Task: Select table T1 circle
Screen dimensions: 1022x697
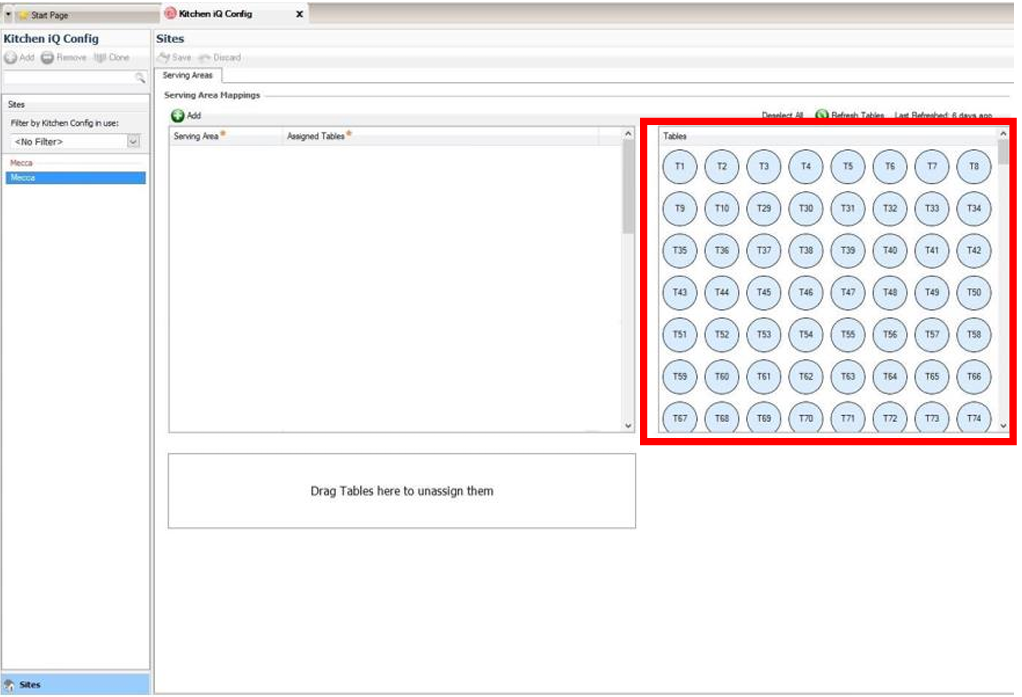Action: coord(680,166)
